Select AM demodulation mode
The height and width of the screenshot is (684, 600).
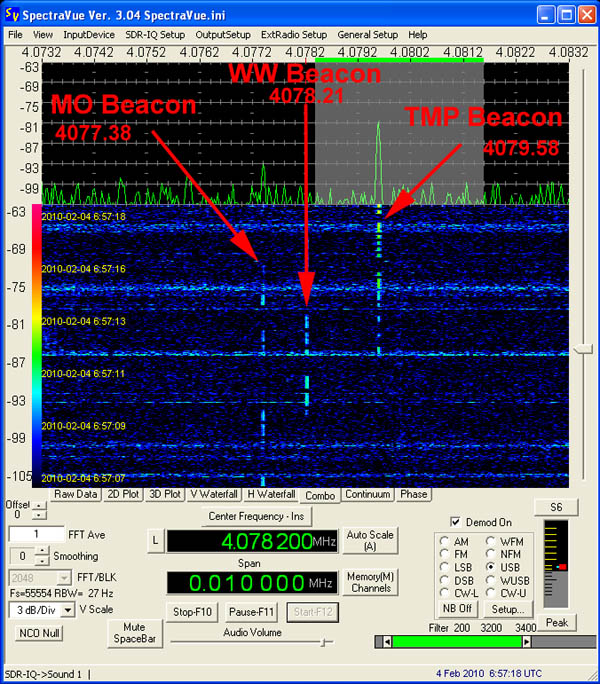point(445,541)
